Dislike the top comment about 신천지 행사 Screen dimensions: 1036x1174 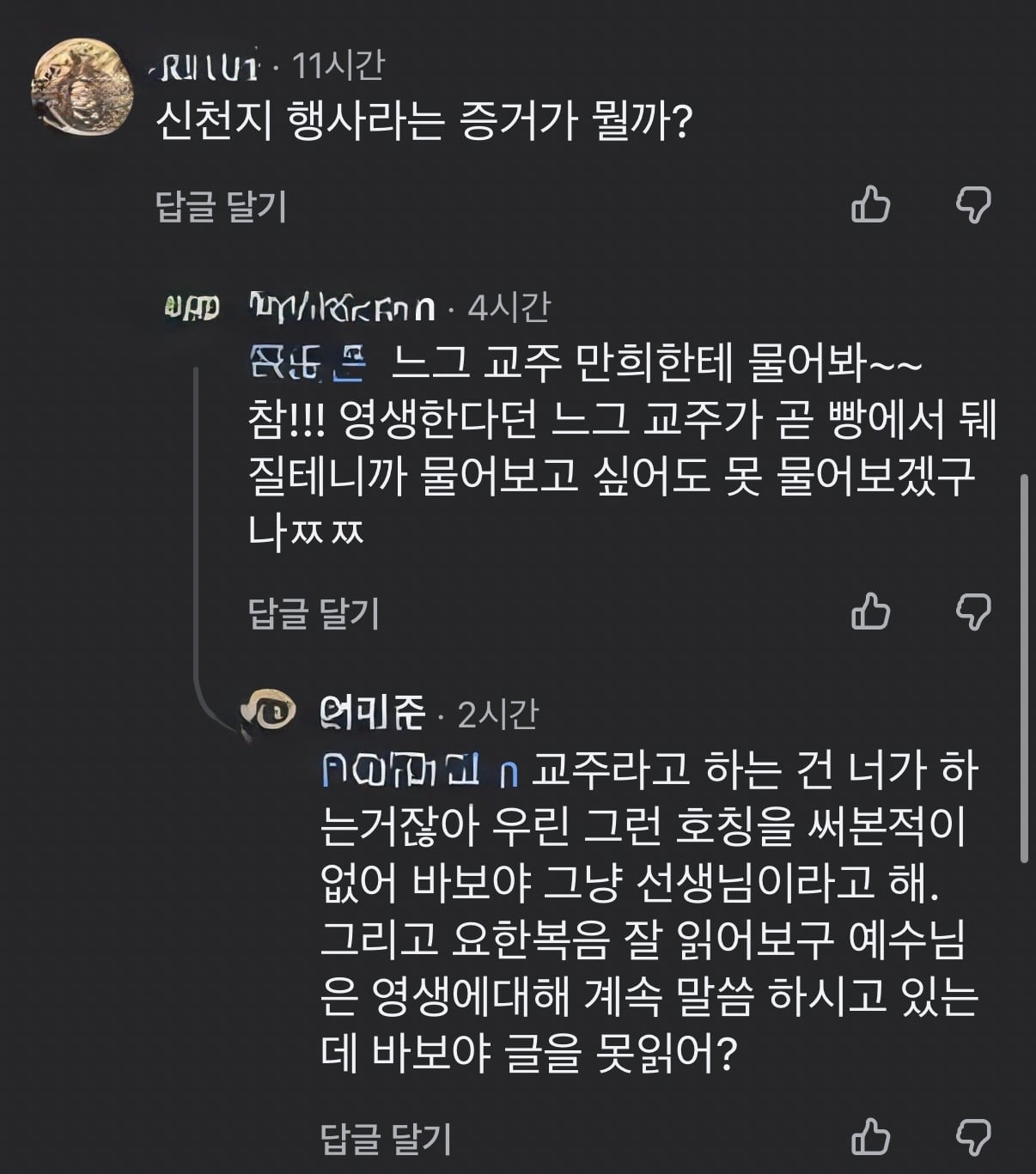[x=973, y=204]
